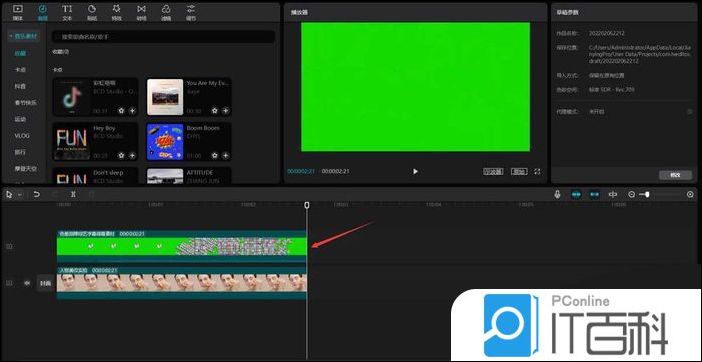Screen dimensions: 702x362
Task: Click the 修改 modify button in draft panel
Action: coord(675,175)
